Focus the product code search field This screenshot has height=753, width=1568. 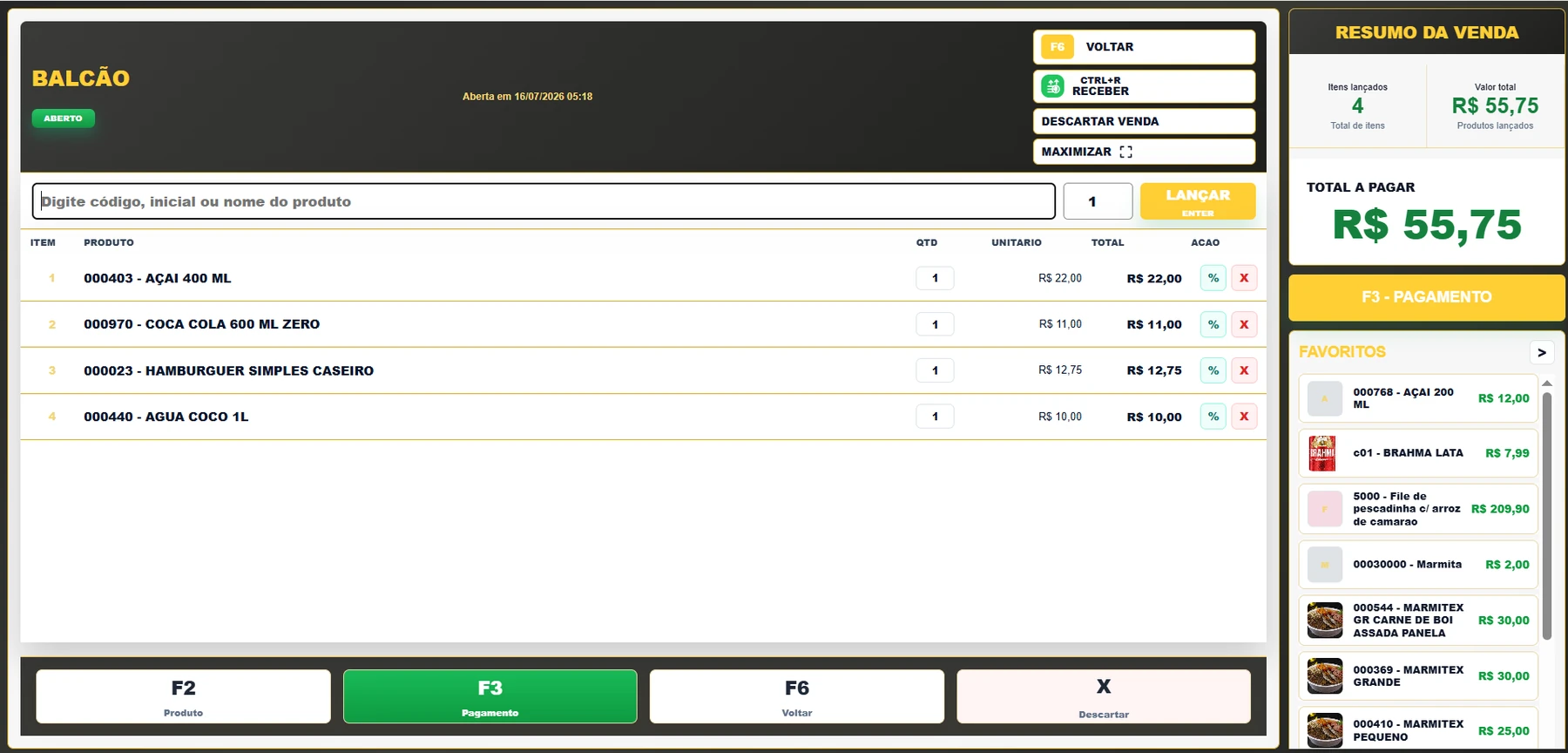tap(544, 201)
